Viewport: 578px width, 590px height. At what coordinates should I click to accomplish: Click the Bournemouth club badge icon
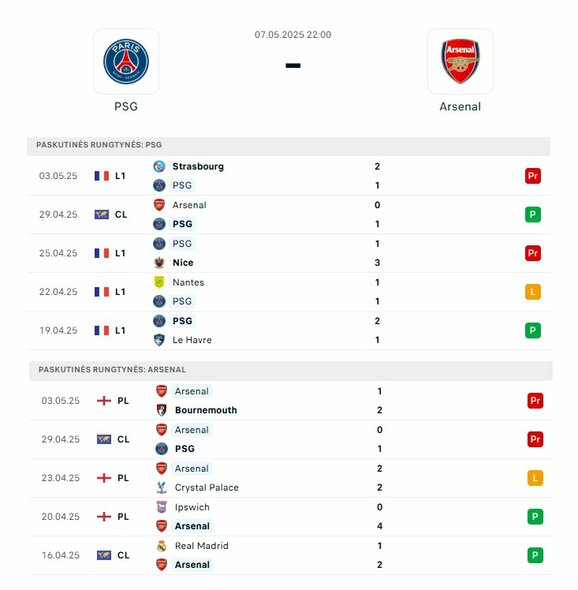coord(161,410)
